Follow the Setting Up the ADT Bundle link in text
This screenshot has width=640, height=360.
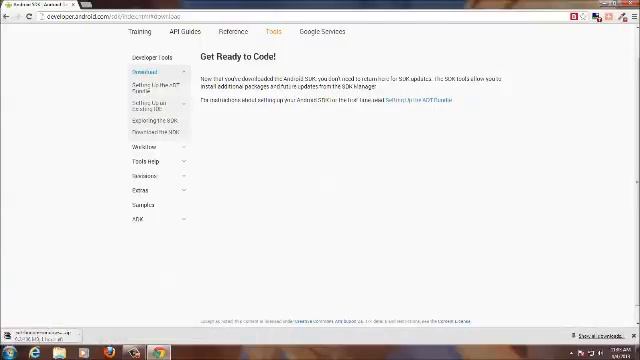[419, 100]
